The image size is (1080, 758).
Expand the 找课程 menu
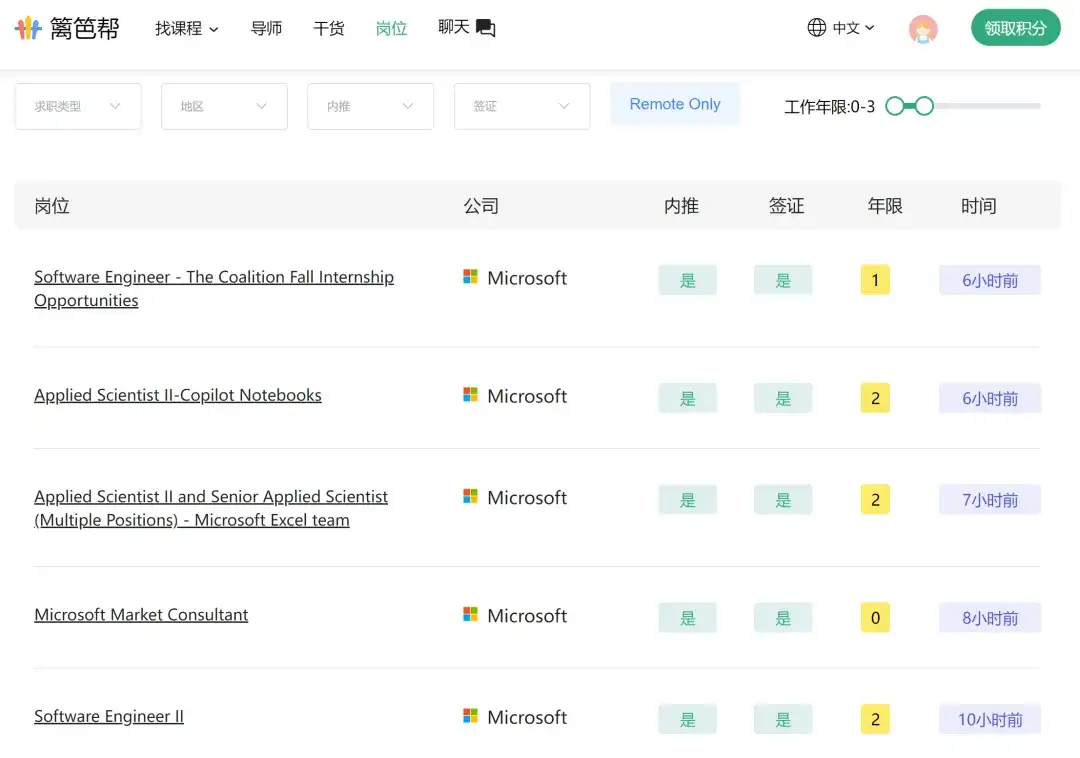click(x=187, y=28)
